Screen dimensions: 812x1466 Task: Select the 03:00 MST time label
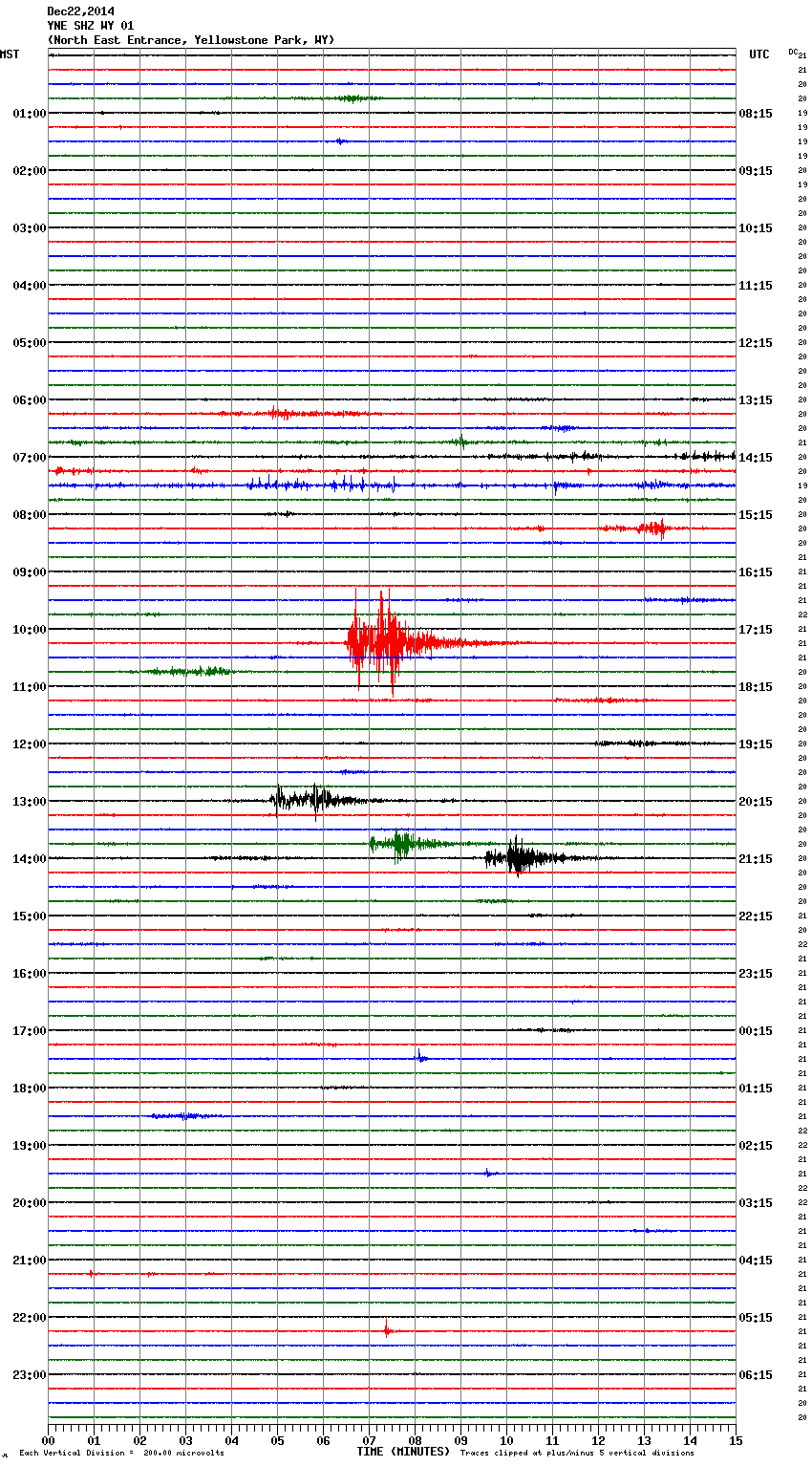(30, 228)
